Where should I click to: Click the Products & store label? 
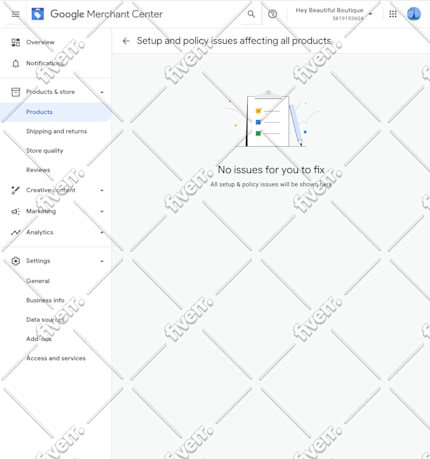pos(50,92)
